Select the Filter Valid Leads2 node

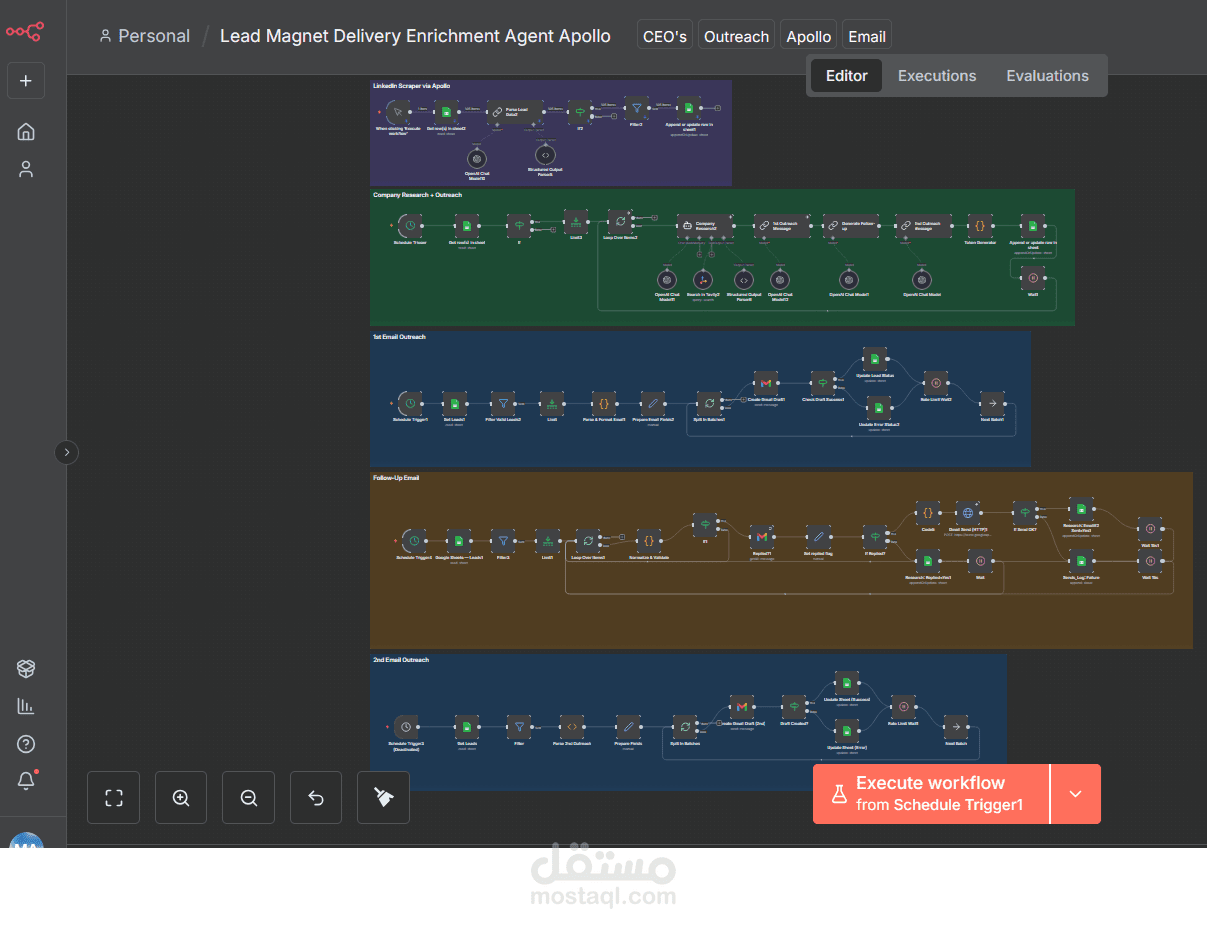503,403
